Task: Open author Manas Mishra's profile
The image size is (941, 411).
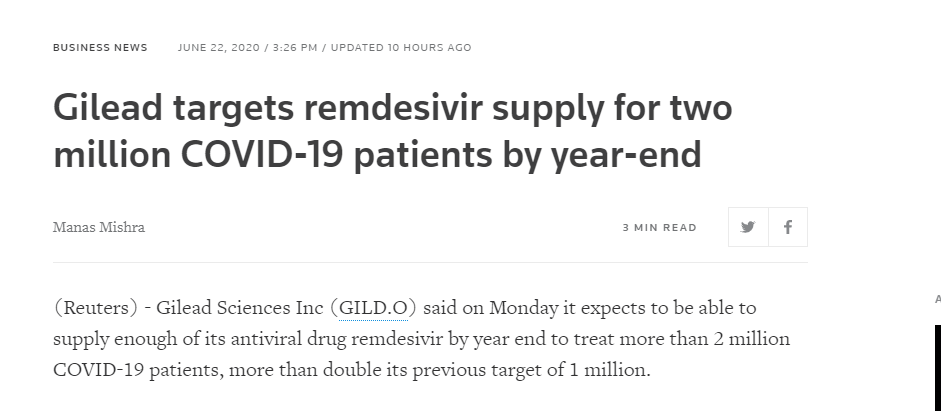Action: pyautogui.click(x=99, y=227)
